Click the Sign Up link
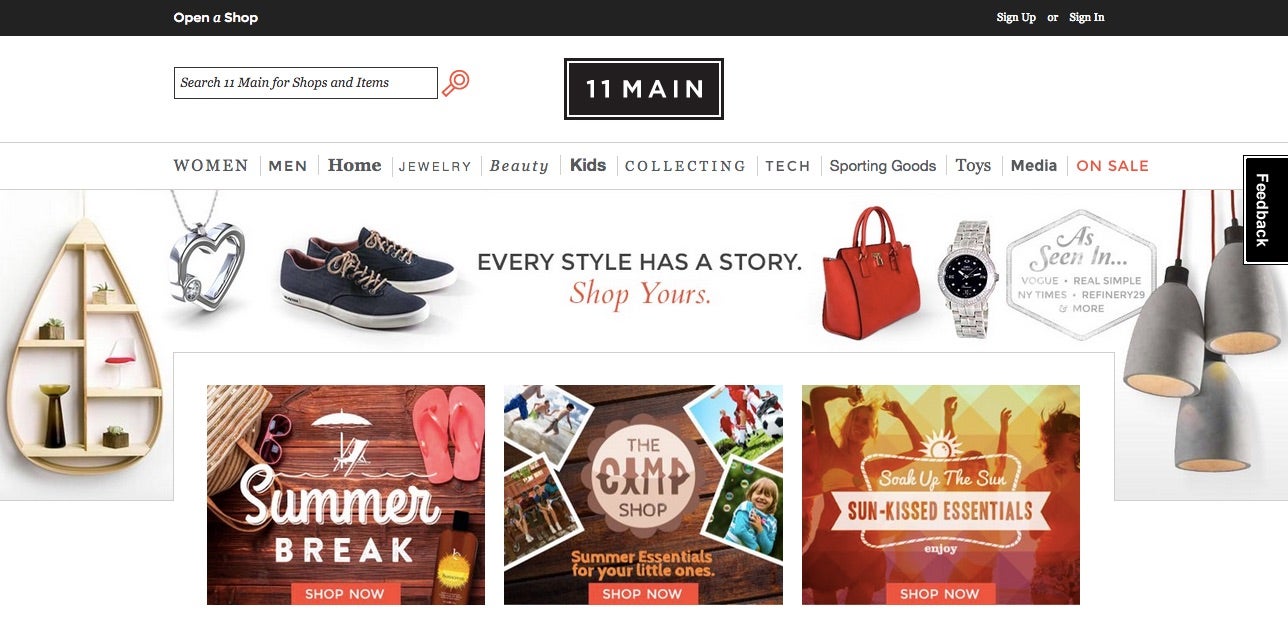The height and width of the screenshot is (643, 1288). pos(1016,17)
